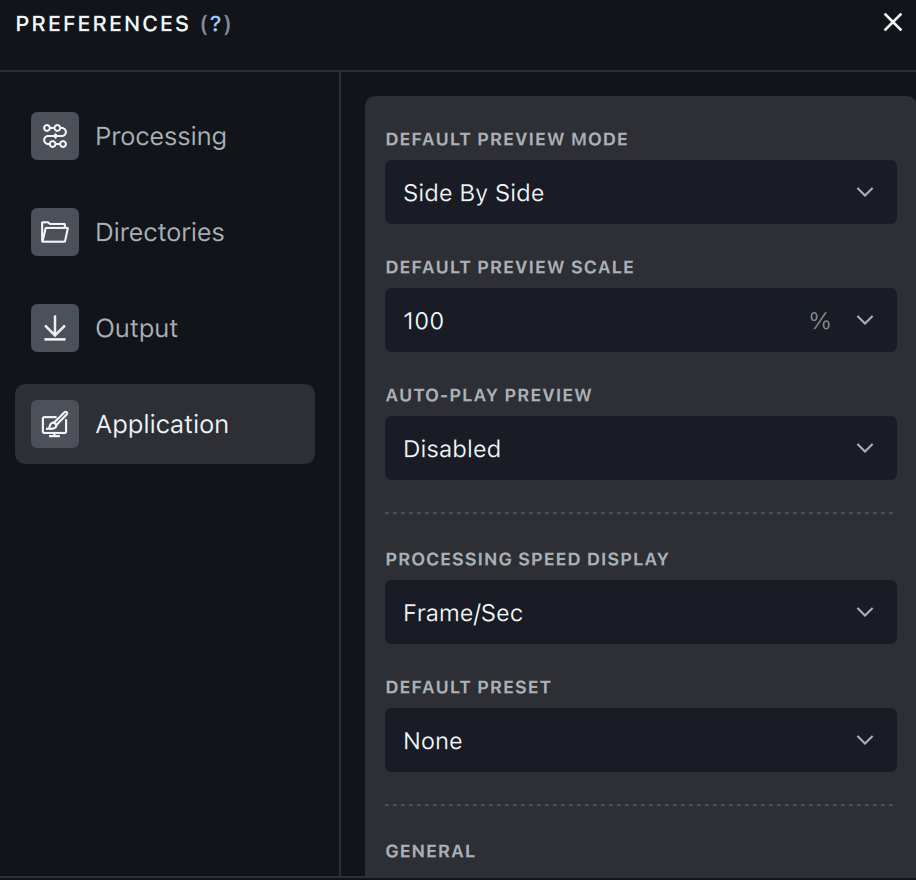Click the chevron on Processing Speed Display
This screenshot has width=916, height=880.
[x=865, y=612]
